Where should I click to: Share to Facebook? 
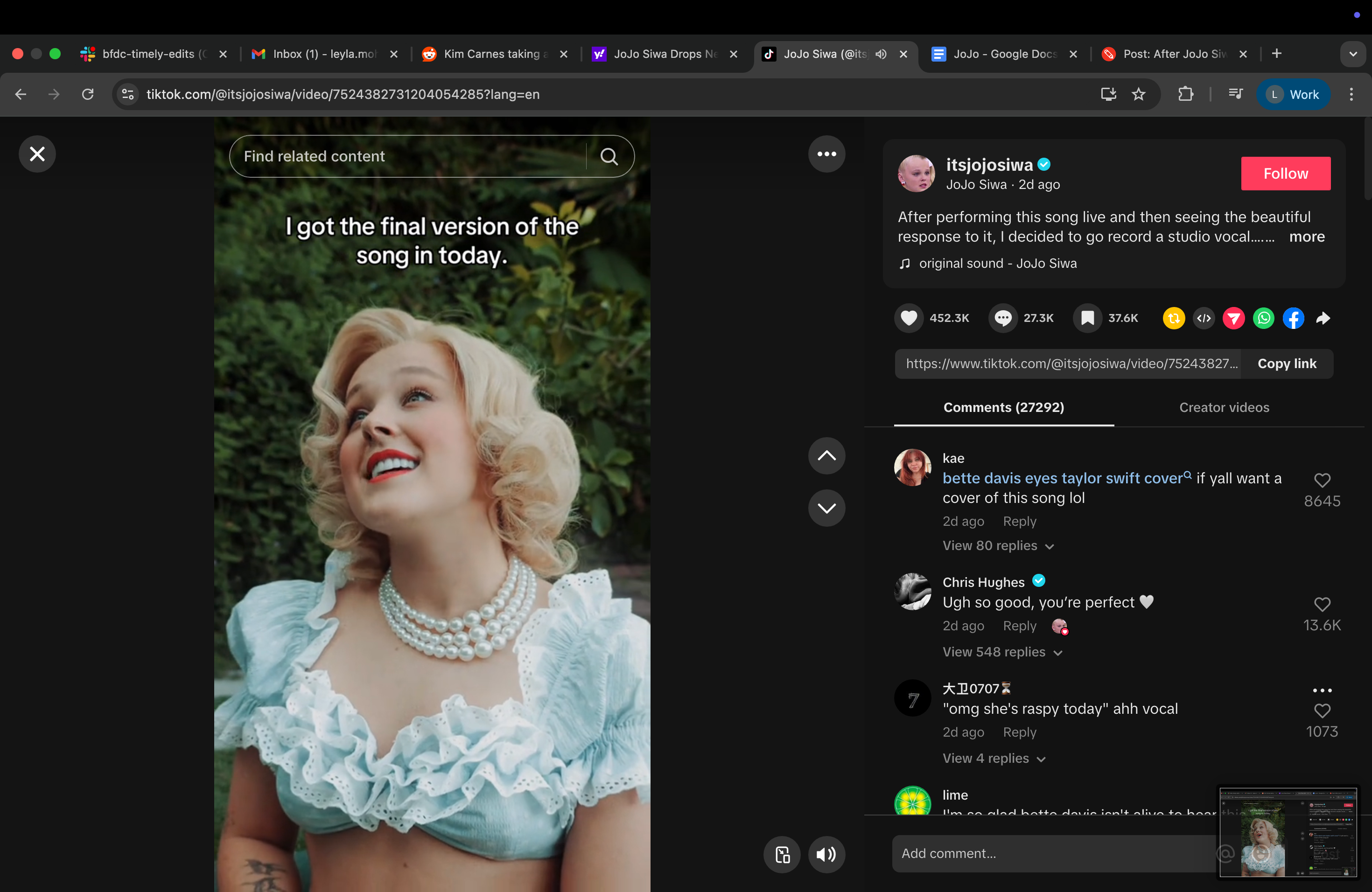[1294, 318]
